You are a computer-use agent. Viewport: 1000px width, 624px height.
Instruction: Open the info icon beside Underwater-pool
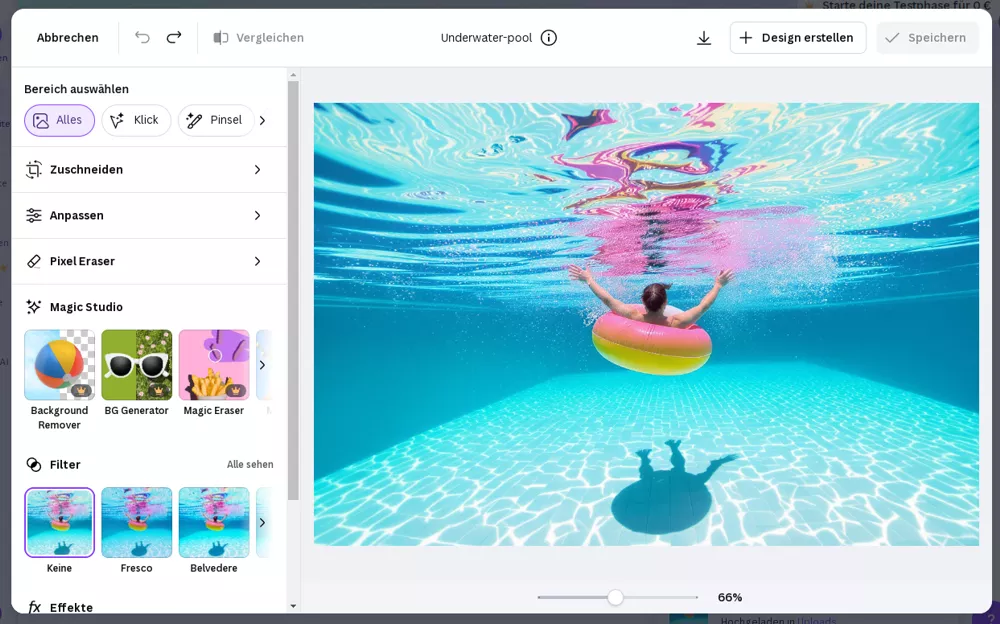[547, 37]
